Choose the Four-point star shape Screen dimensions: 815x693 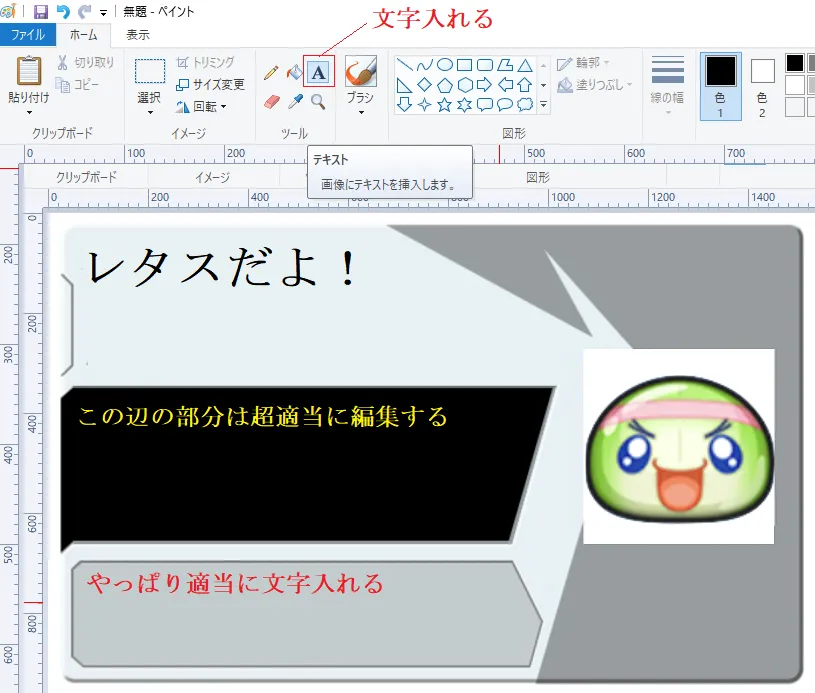(x=425, y=104)
